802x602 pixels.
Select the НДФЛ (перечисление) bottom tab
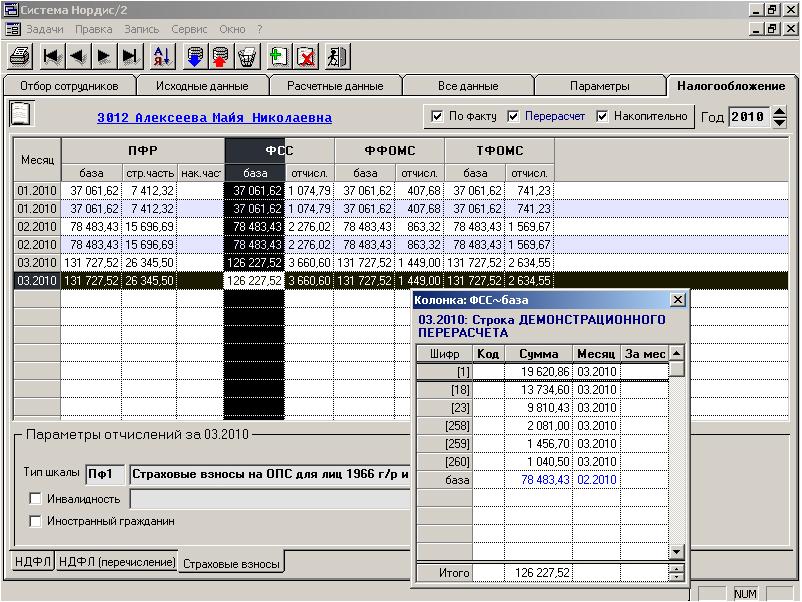click(116, 562)
